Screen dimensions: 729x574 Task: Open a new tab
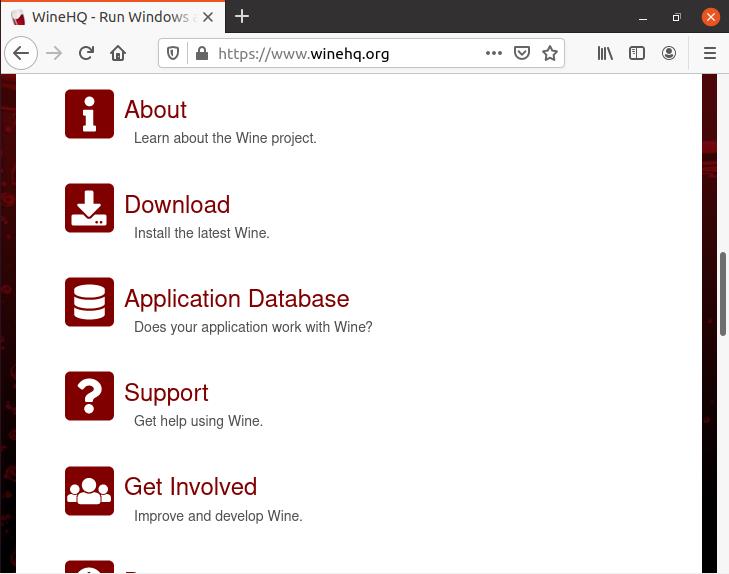click(x=242, y=17)
